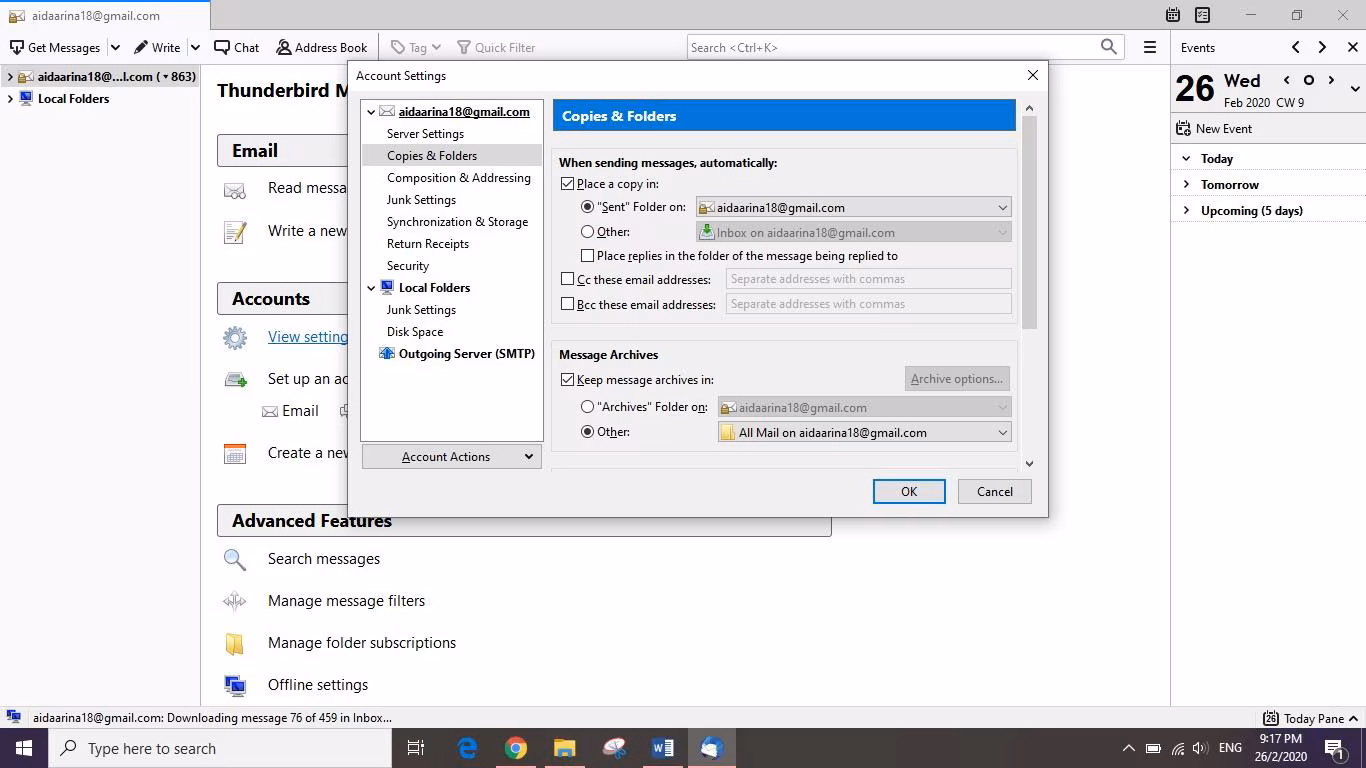Expand the Tomorrow events section
Screen dimensions: 1366x768
(x=1186, y=185)
